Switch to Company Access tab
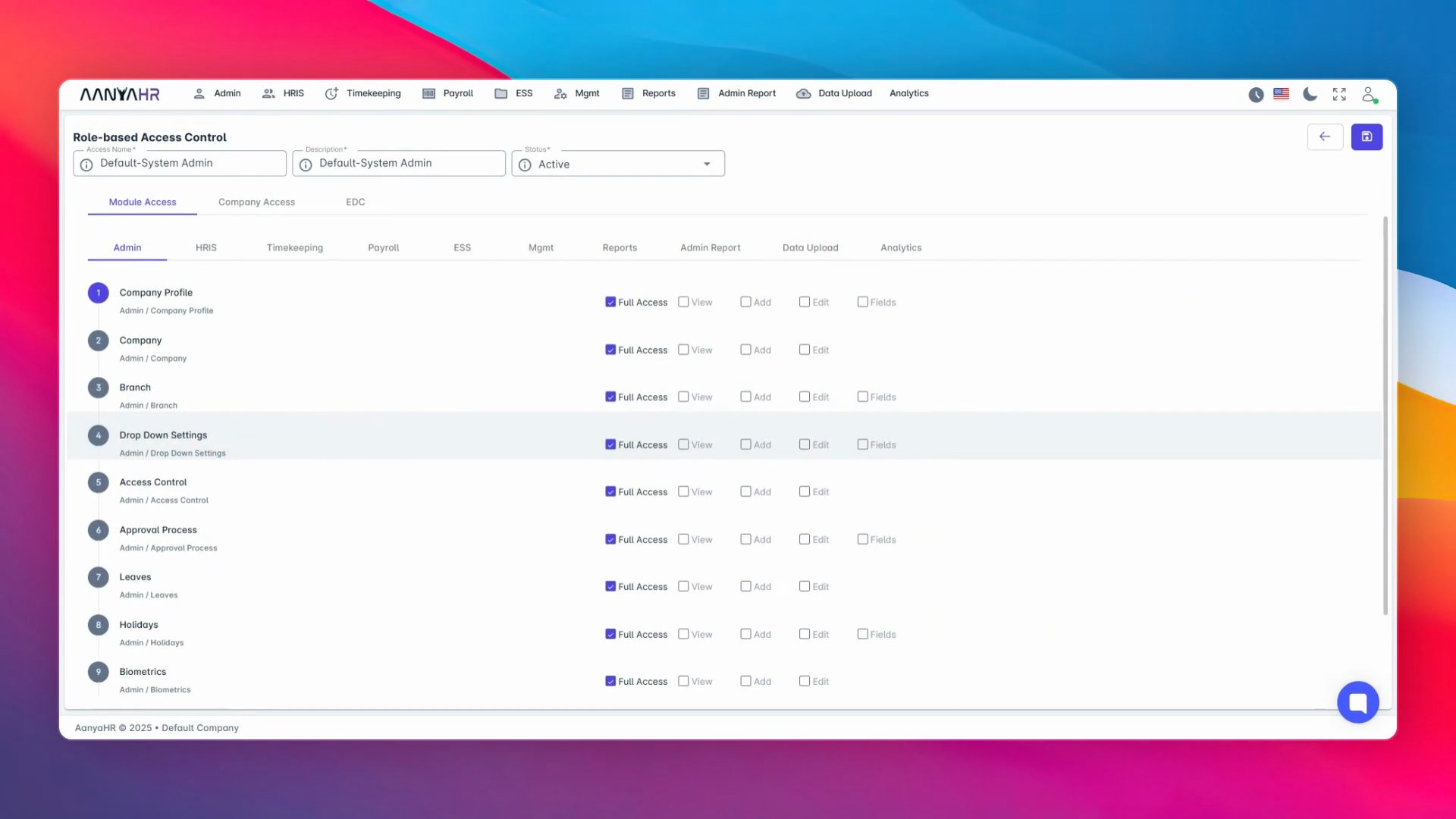1456x819 pixels. coord(256,202)
